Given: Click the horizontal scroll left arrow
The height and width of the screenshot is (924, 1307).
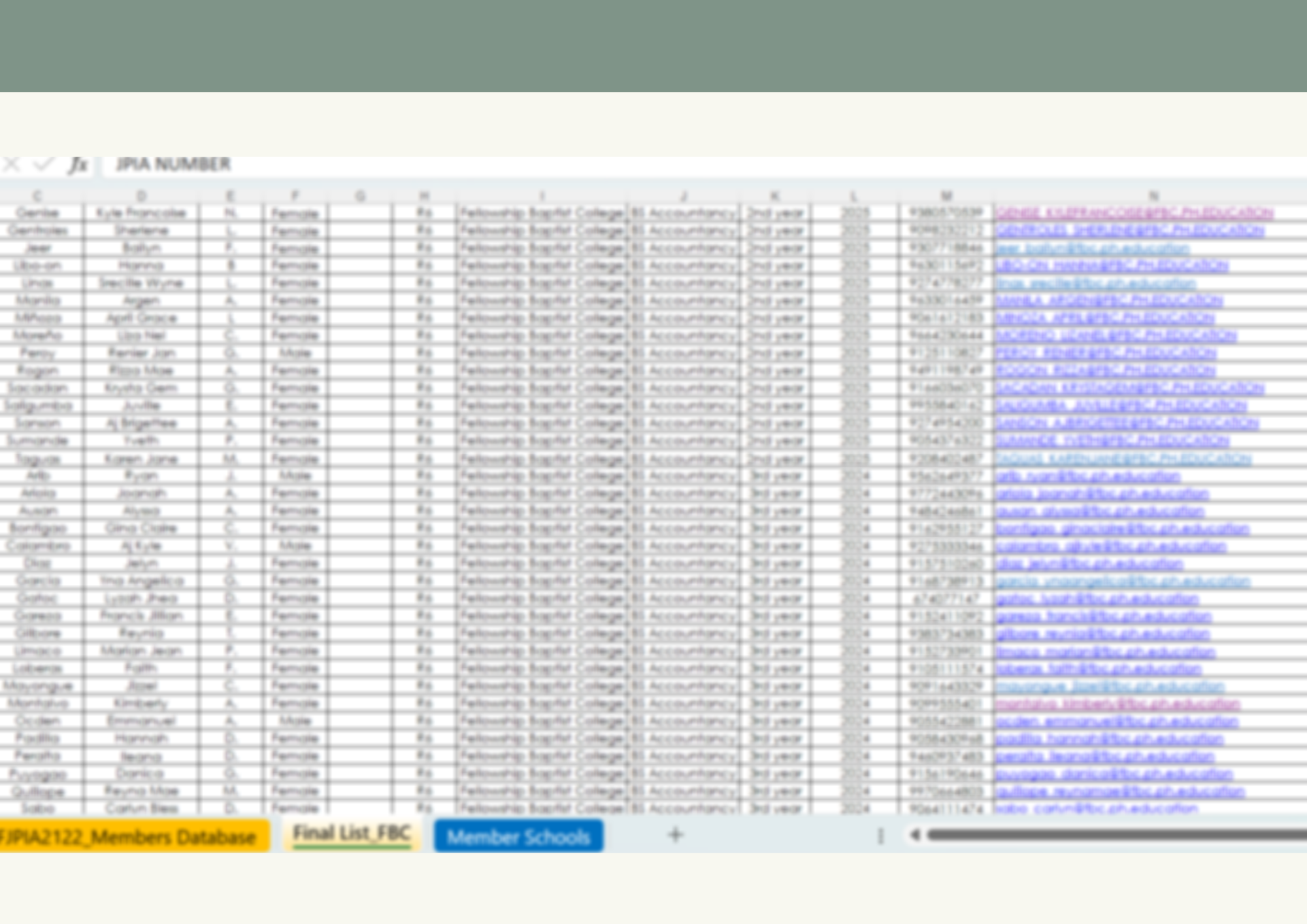Looking at the screenshot, I should pos(915,834).
